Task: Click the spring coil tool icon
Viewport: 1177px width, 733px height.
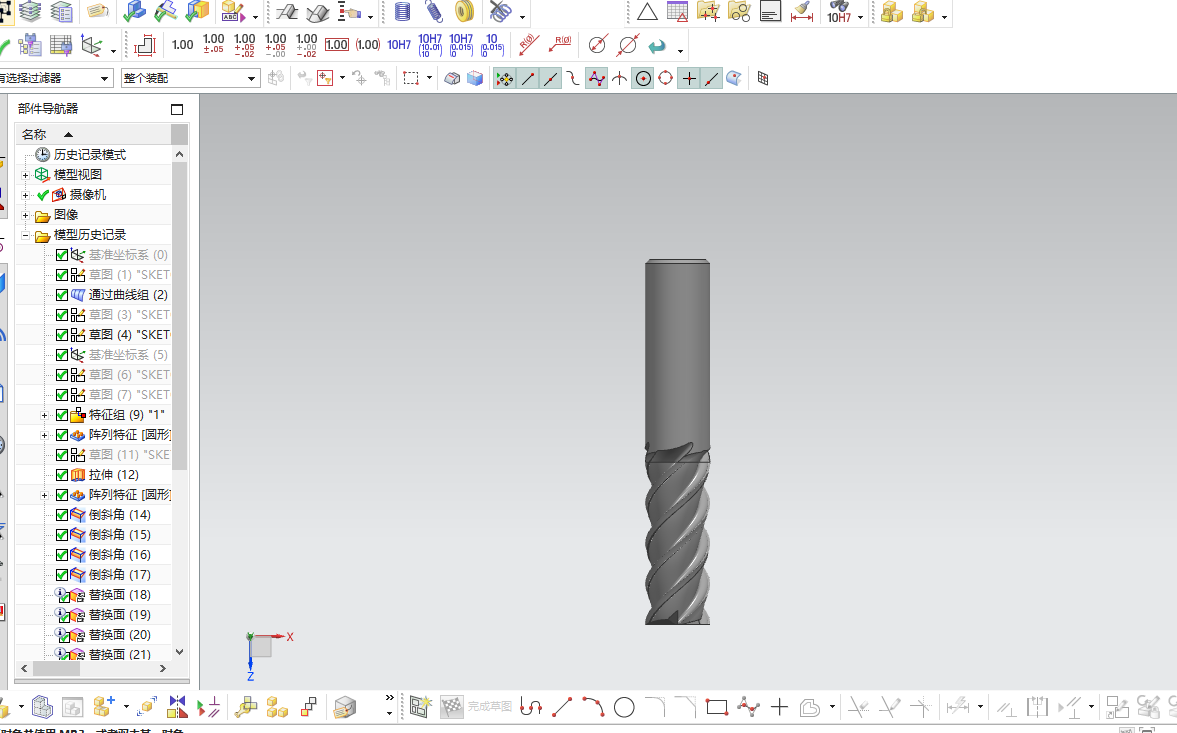Action: click(434, 11)
